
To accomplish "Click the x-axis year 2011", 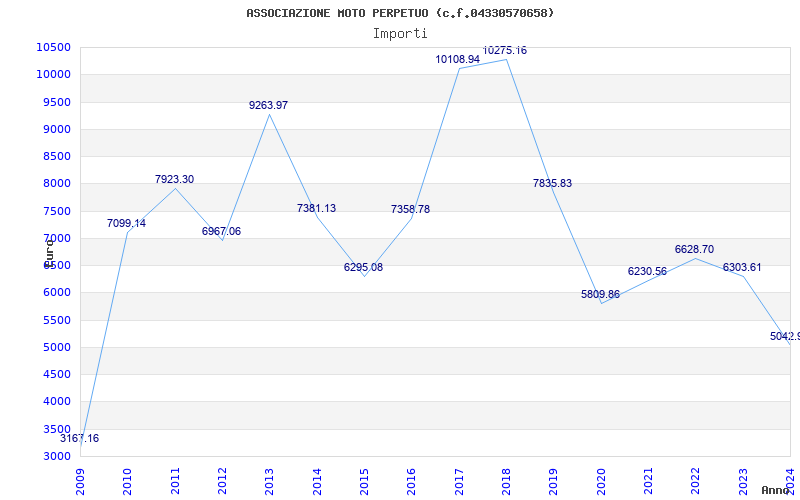I will pyautogui.click(x=175, y=481).
